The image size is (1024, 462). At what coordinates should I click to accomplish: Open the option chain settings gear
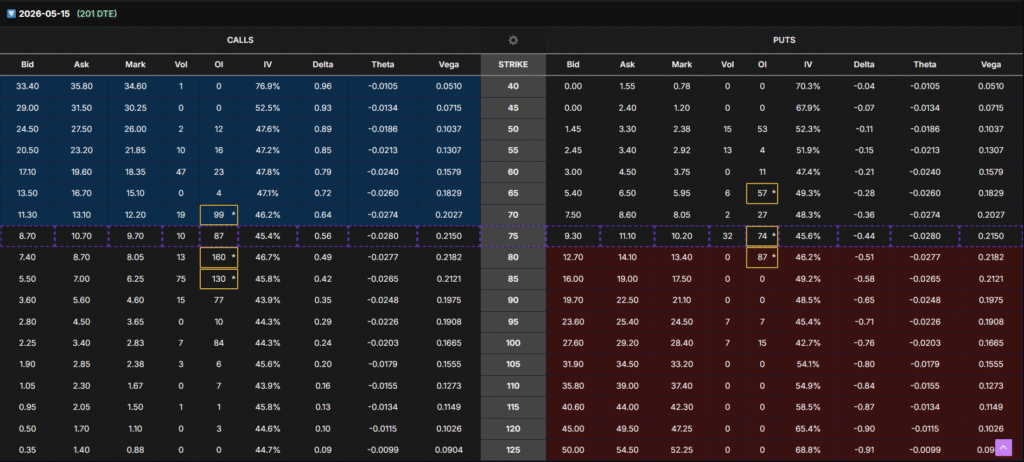[513, 40]
